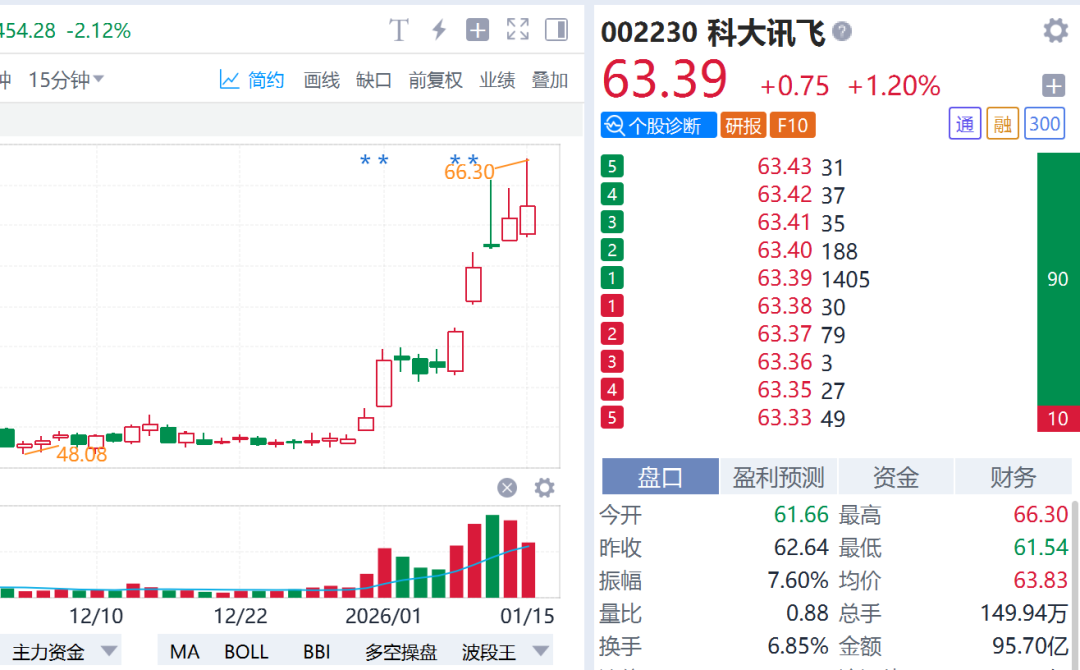
Task: Select the BBI indicator
Action: [317, 651]
